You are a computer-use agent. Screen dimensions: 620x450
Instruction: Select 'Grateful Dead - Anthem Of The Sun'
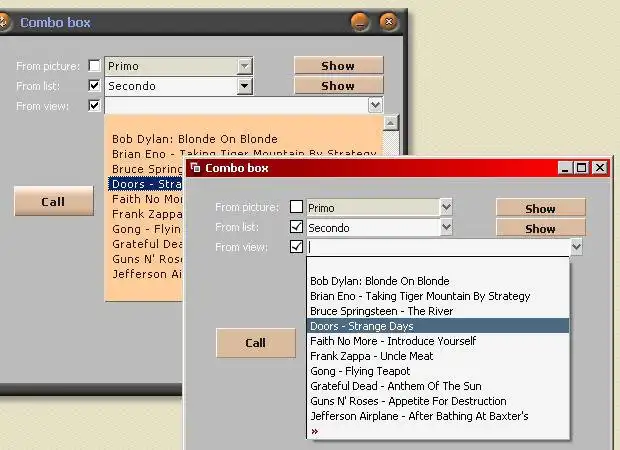point(438,386)
